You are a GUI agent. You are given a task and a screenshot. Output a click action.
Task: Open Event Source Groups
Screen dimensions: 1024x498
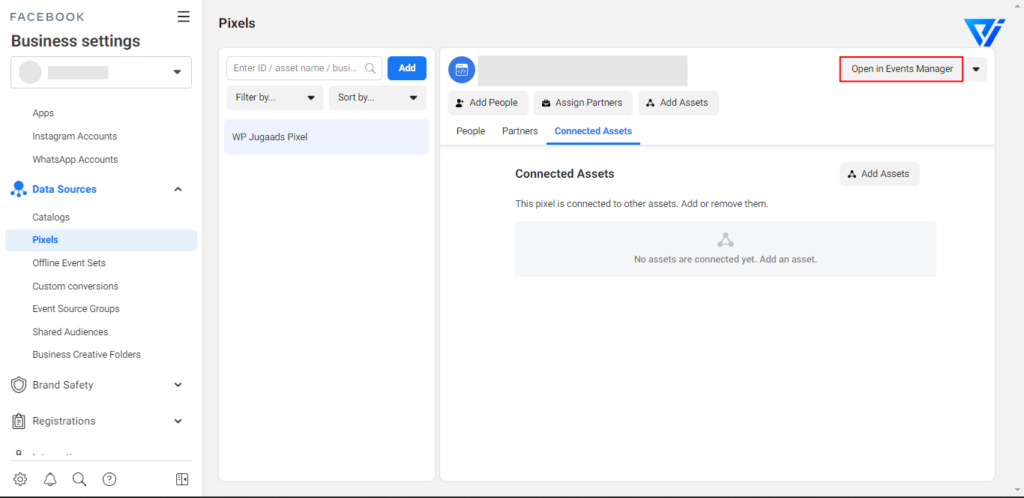76,309
